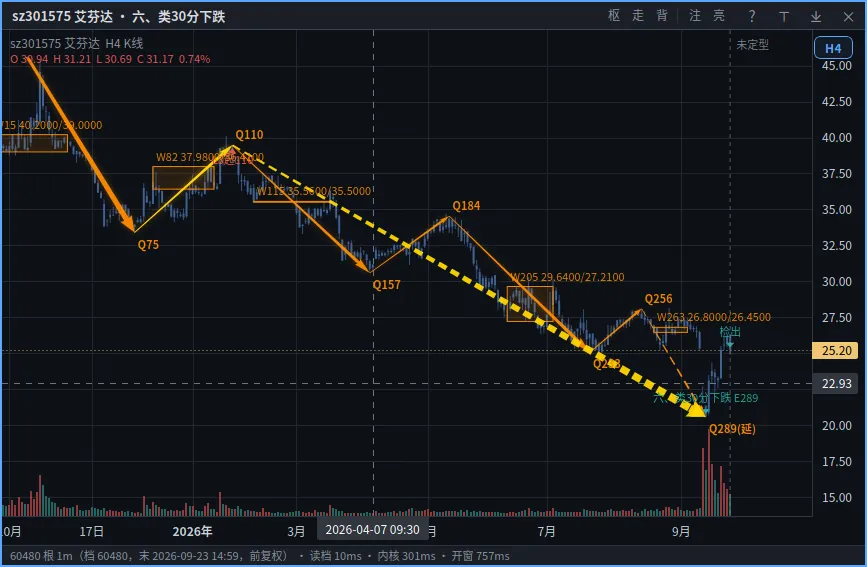The image size is (867, 567).
Task: Click the W82 37.98 zone label
Action: 210,157
